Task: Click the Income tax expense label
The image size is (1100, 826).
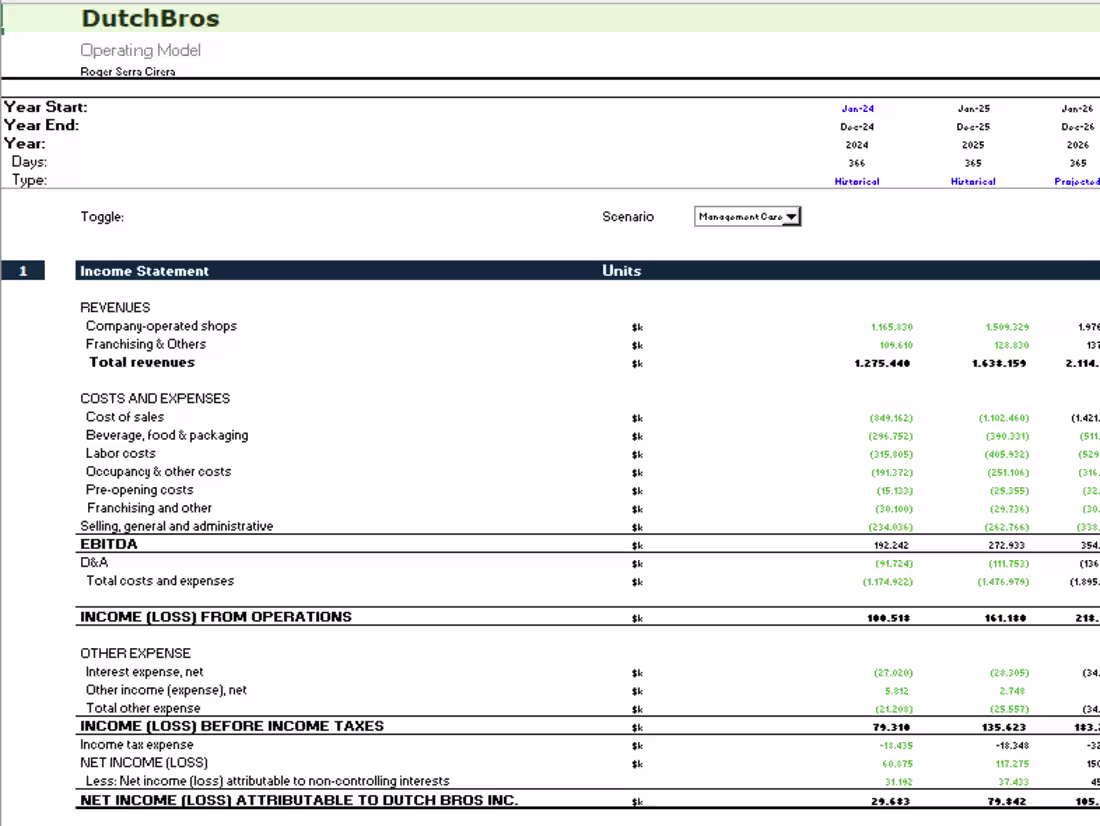Action: coord(137,745)
